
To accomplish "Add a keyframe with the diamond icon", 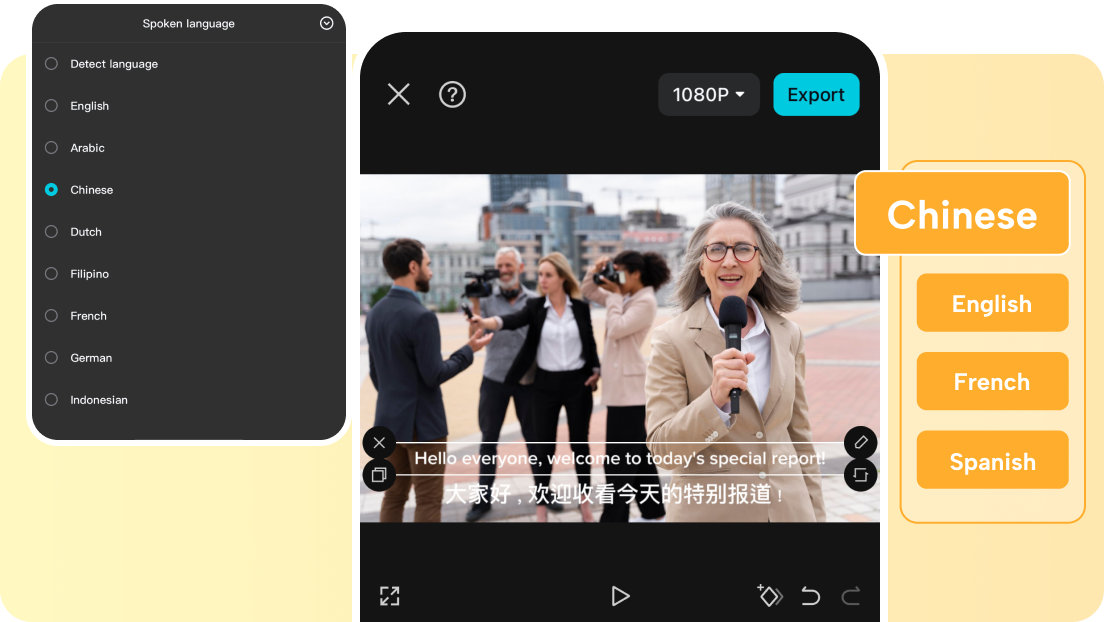I will (770, 596).
